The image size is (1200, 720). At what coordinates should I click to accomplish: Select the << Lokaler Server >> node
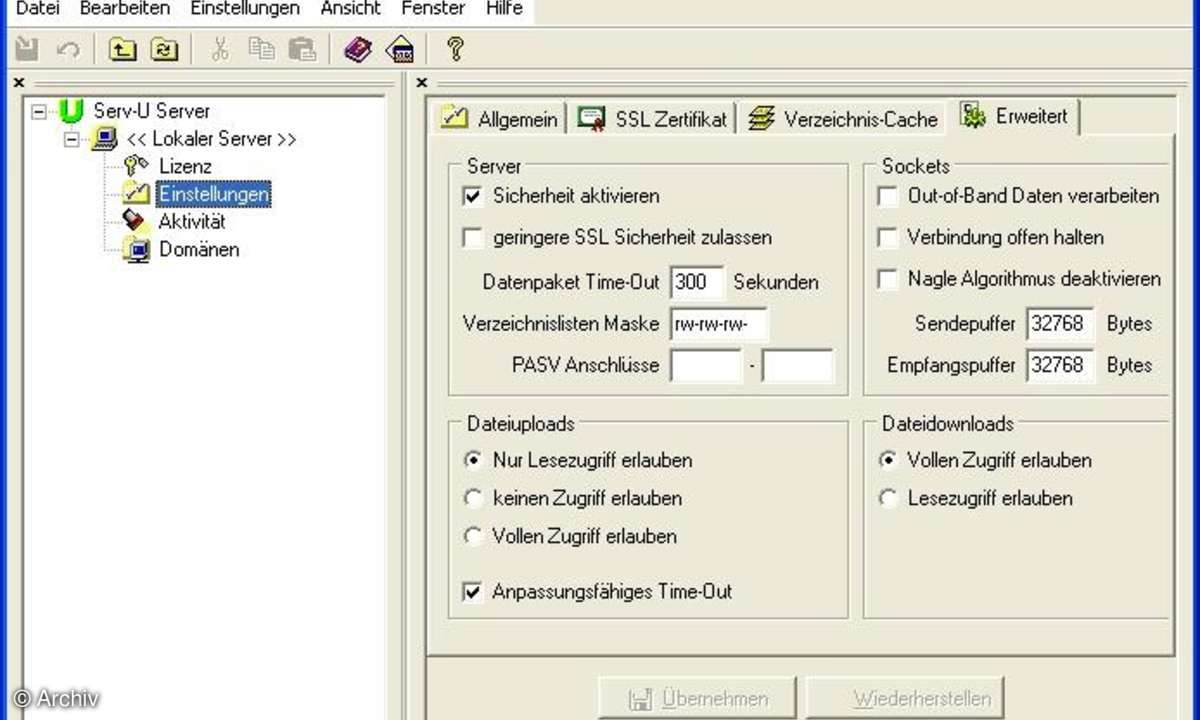pos(211,139)
